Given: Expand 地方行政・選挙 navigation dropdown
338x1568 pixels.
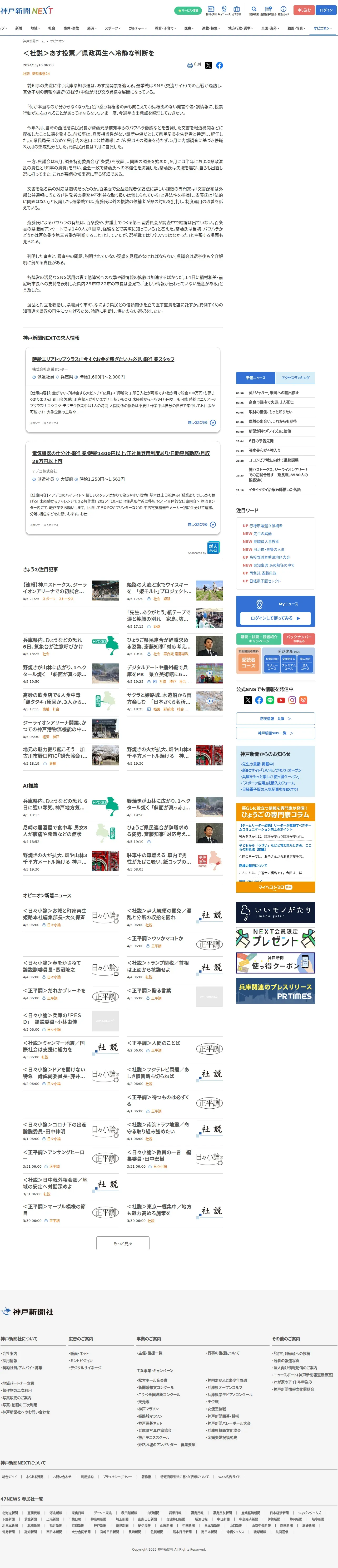Looking at the screenshot, I should coord(241,28).
